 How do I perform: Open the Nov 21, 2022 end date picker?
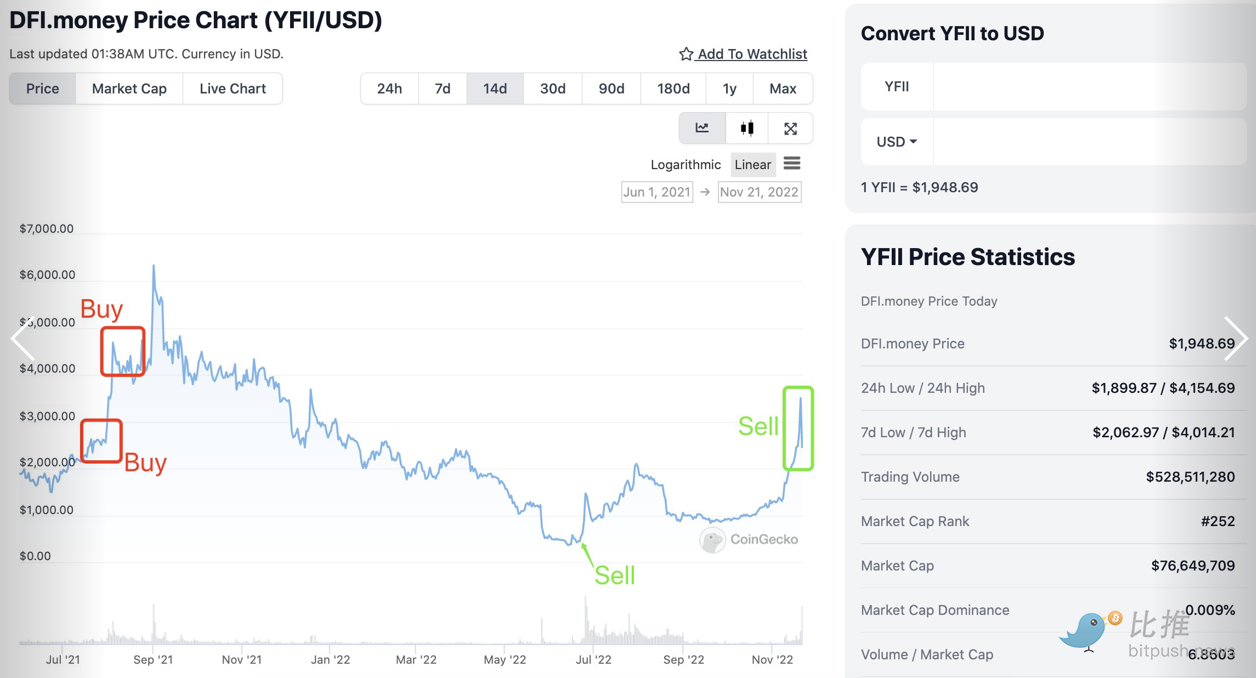[759, 192]
